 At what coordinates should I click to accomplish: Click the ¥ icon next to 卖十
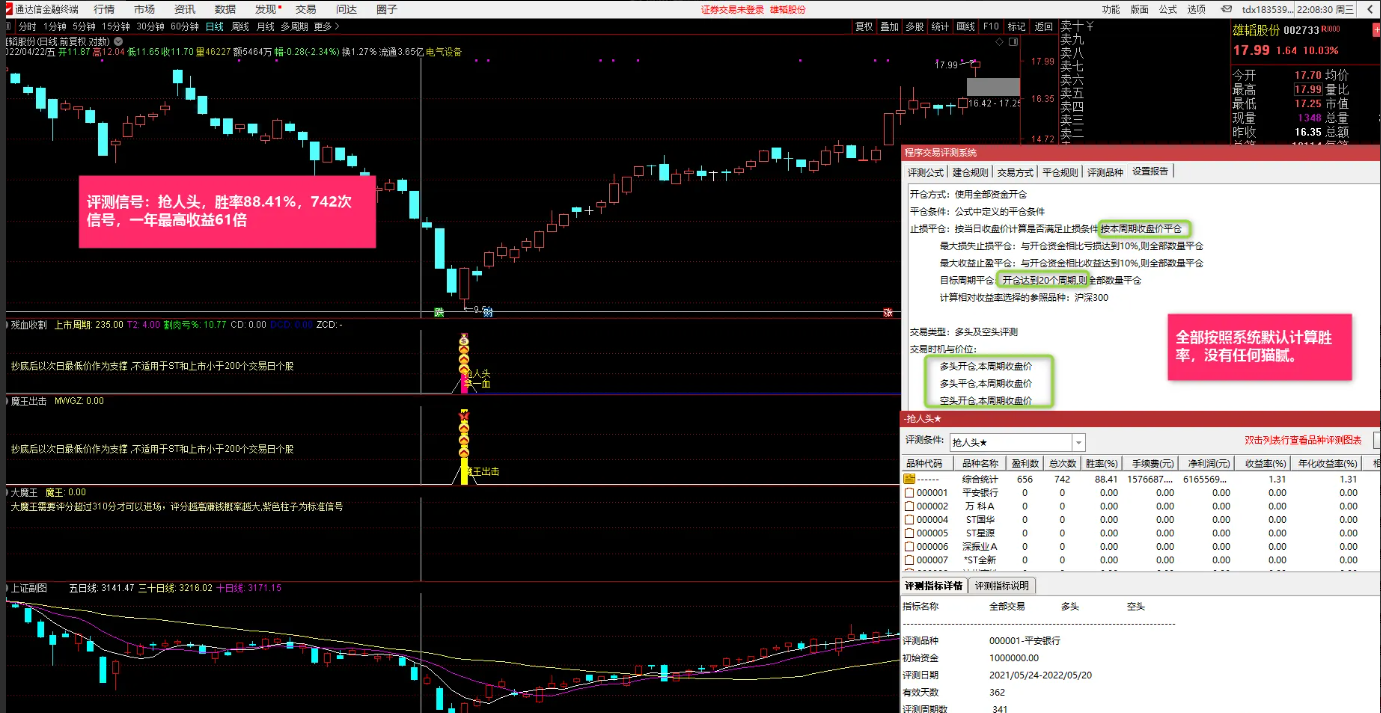click(x=1090, y=25)
